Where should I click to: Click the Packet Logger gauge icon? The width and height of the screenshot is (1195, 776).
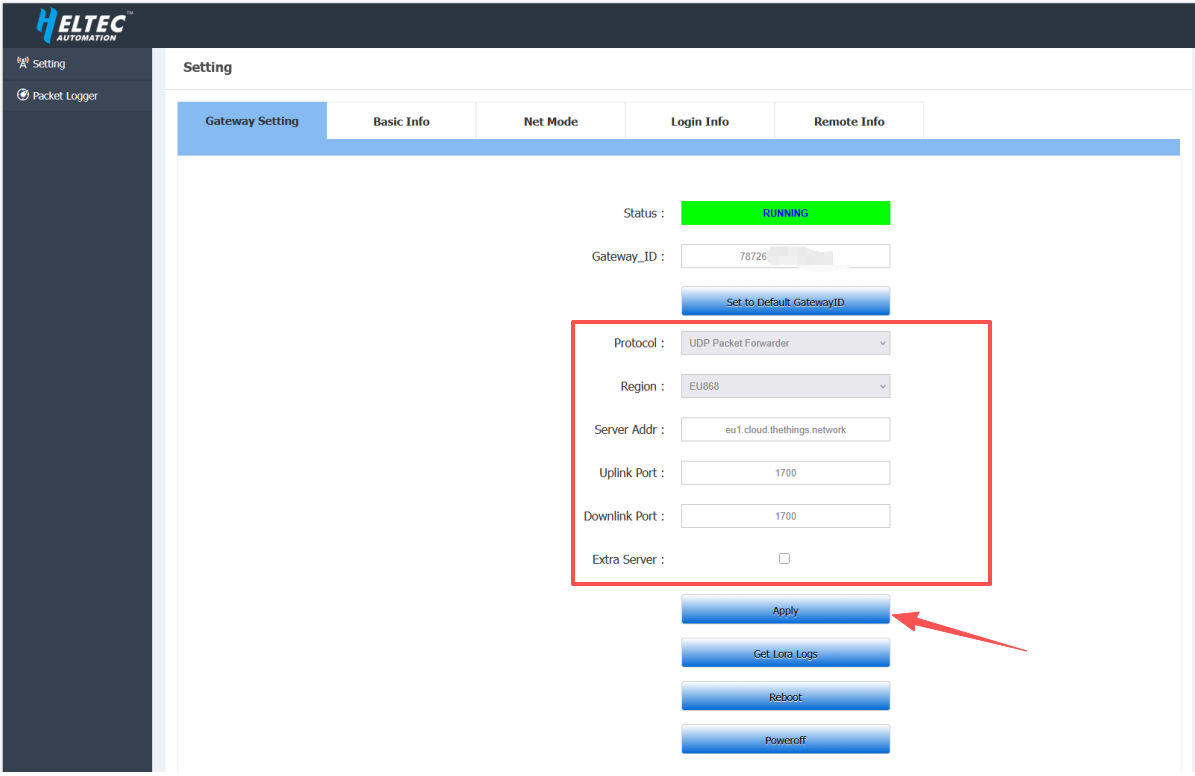click(x=23, y=95)
